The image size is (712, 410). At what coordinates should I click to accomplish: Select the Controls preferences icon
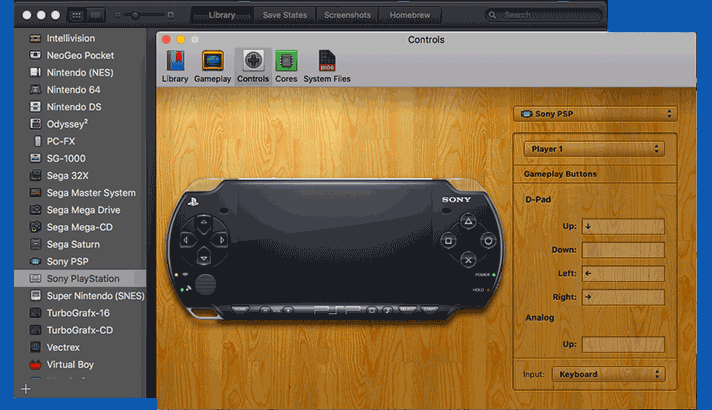(253, 61)
